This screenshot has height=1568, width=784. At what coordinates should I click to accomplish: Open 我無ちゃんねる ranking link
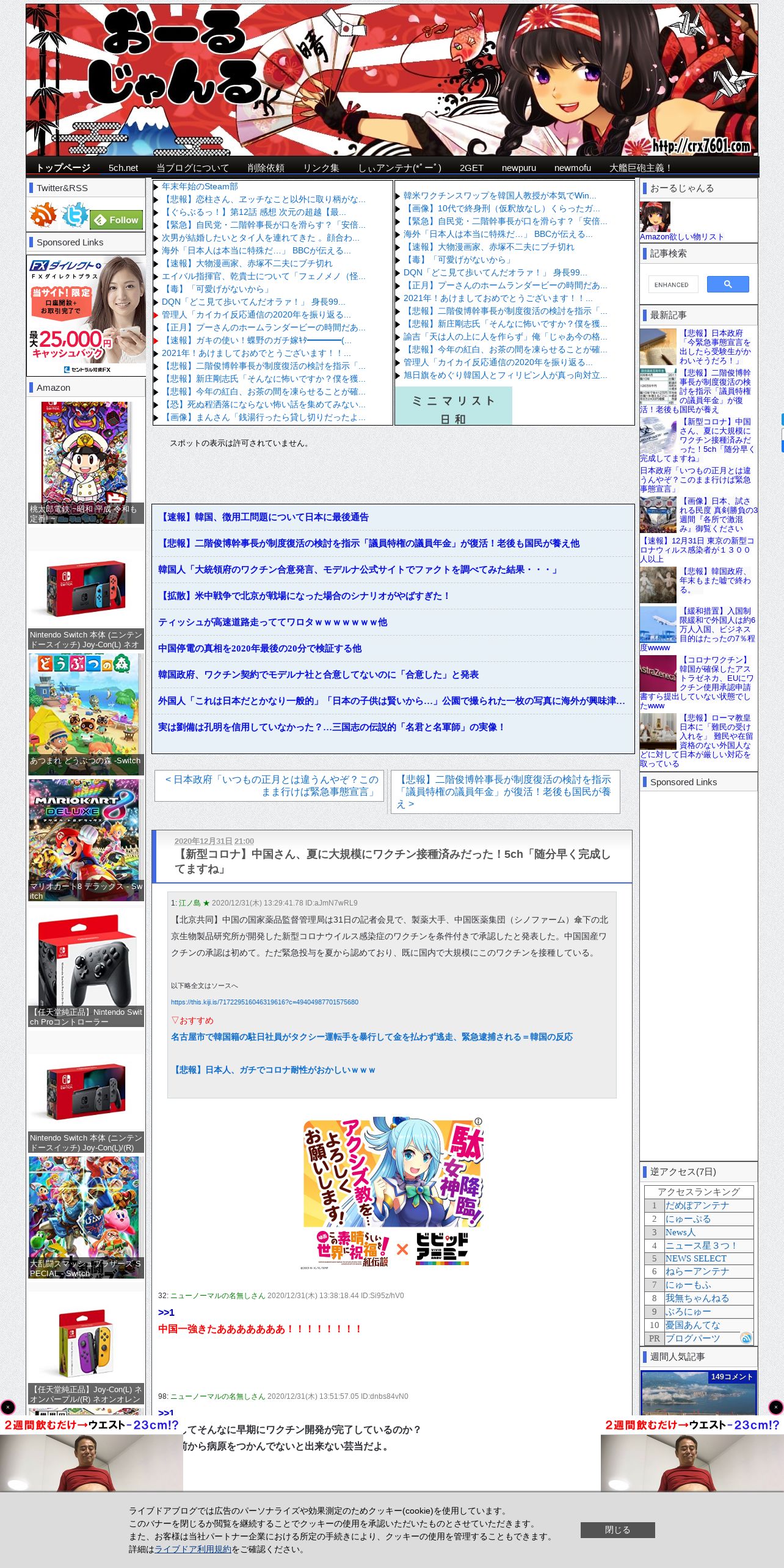(x=697, y=1298)
